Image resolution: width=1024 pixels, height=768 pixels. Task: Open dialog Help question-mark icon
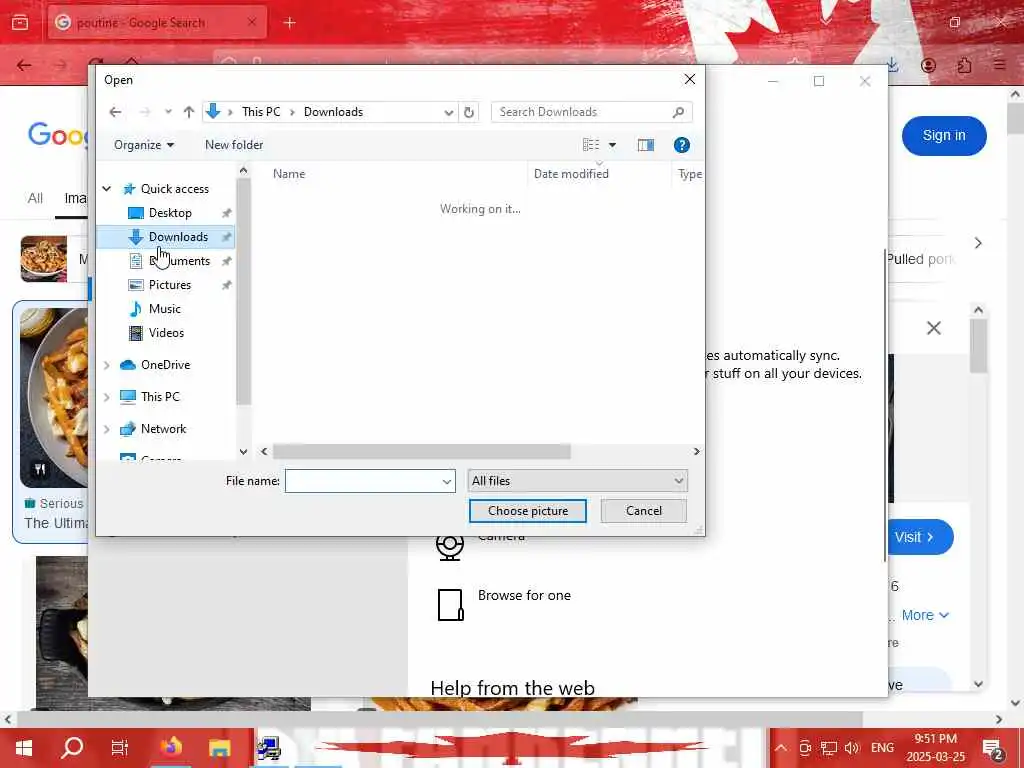[x=682, y=145]
